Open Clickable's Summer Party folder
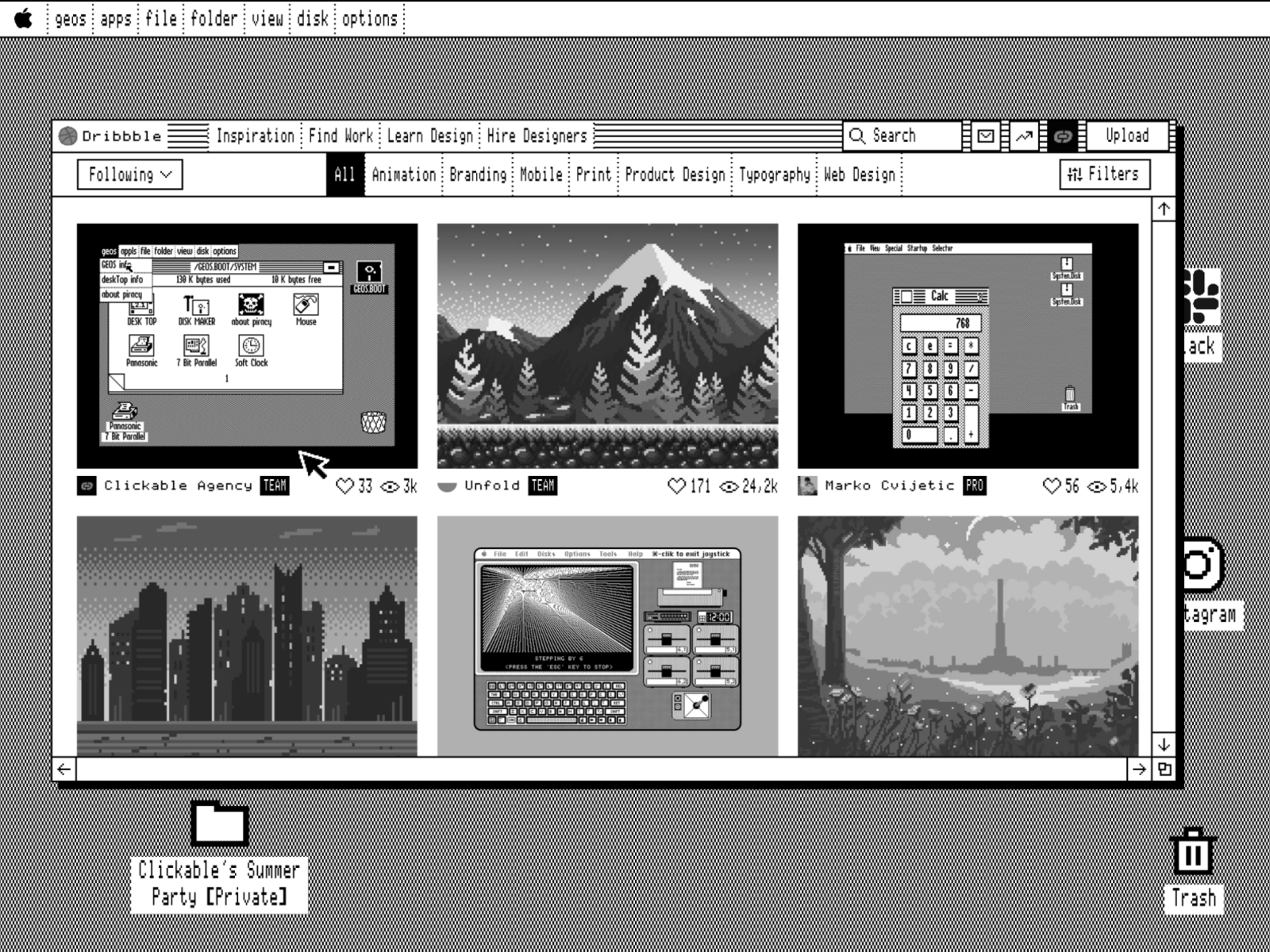 [220, 825]
